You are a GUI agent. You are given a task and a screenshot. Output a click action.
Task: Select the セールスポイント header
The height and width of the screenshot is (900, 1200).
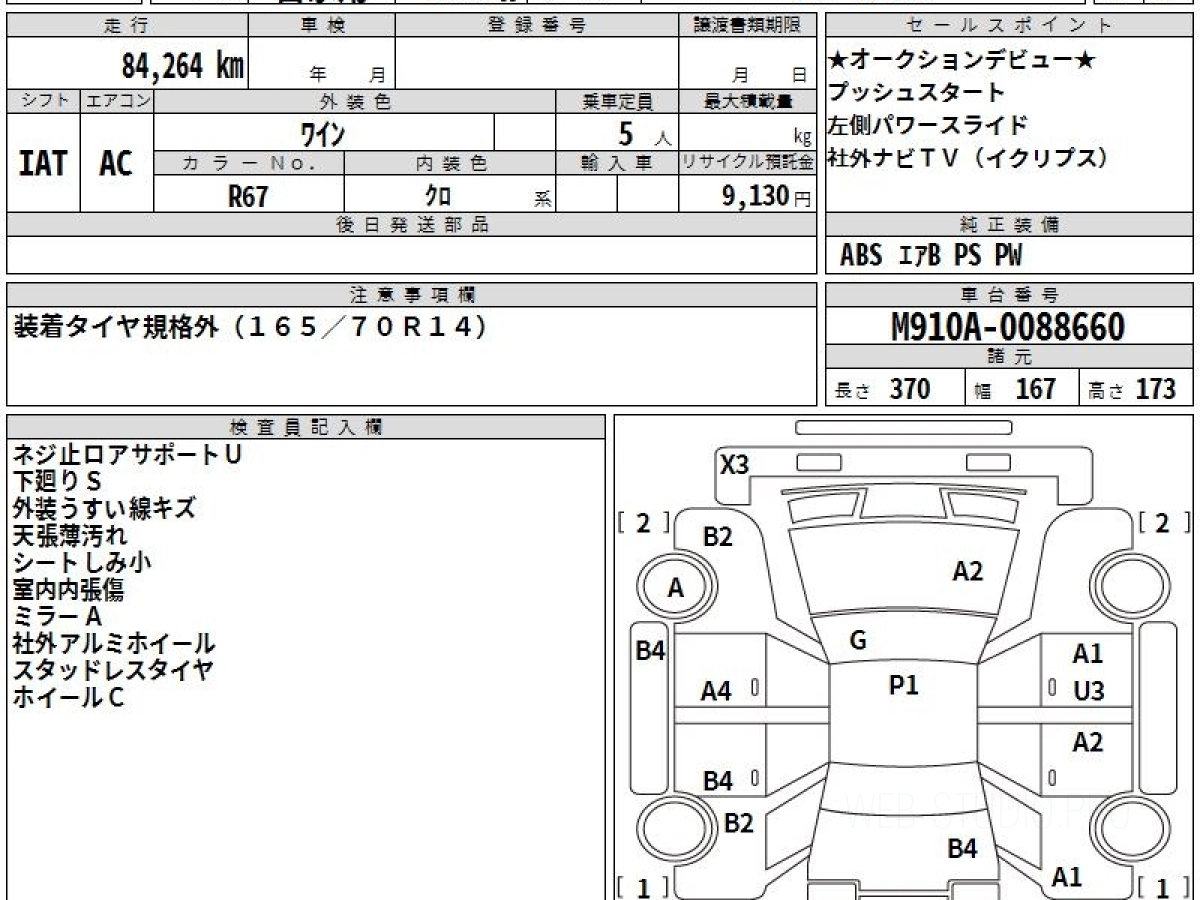(1010, 25)
